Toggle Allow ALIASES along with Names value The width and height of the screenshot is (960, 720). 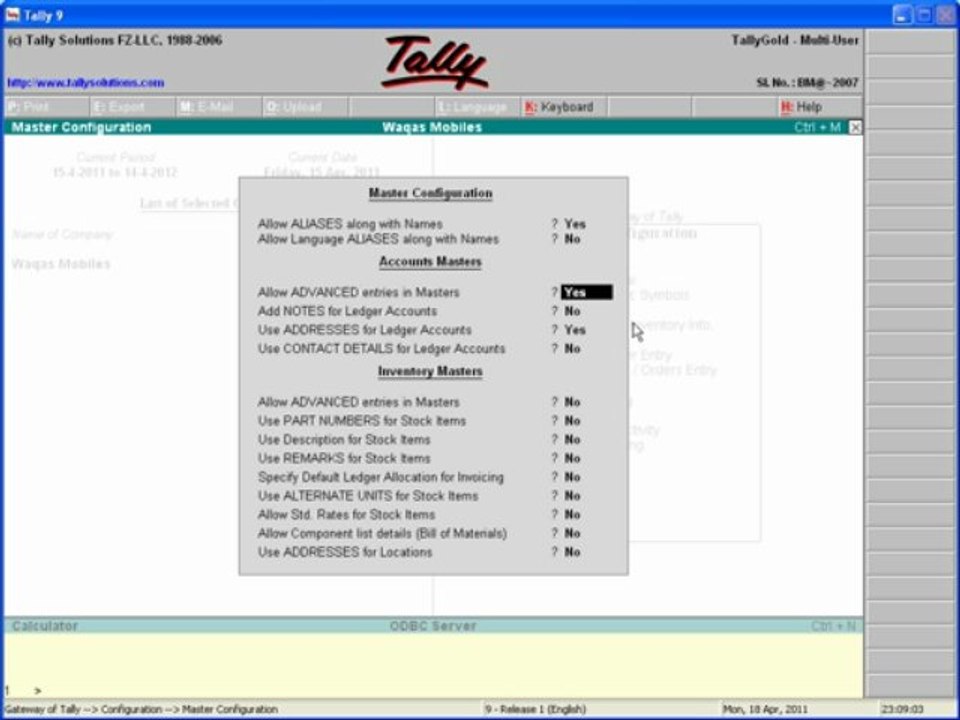[x=575, y=224]
